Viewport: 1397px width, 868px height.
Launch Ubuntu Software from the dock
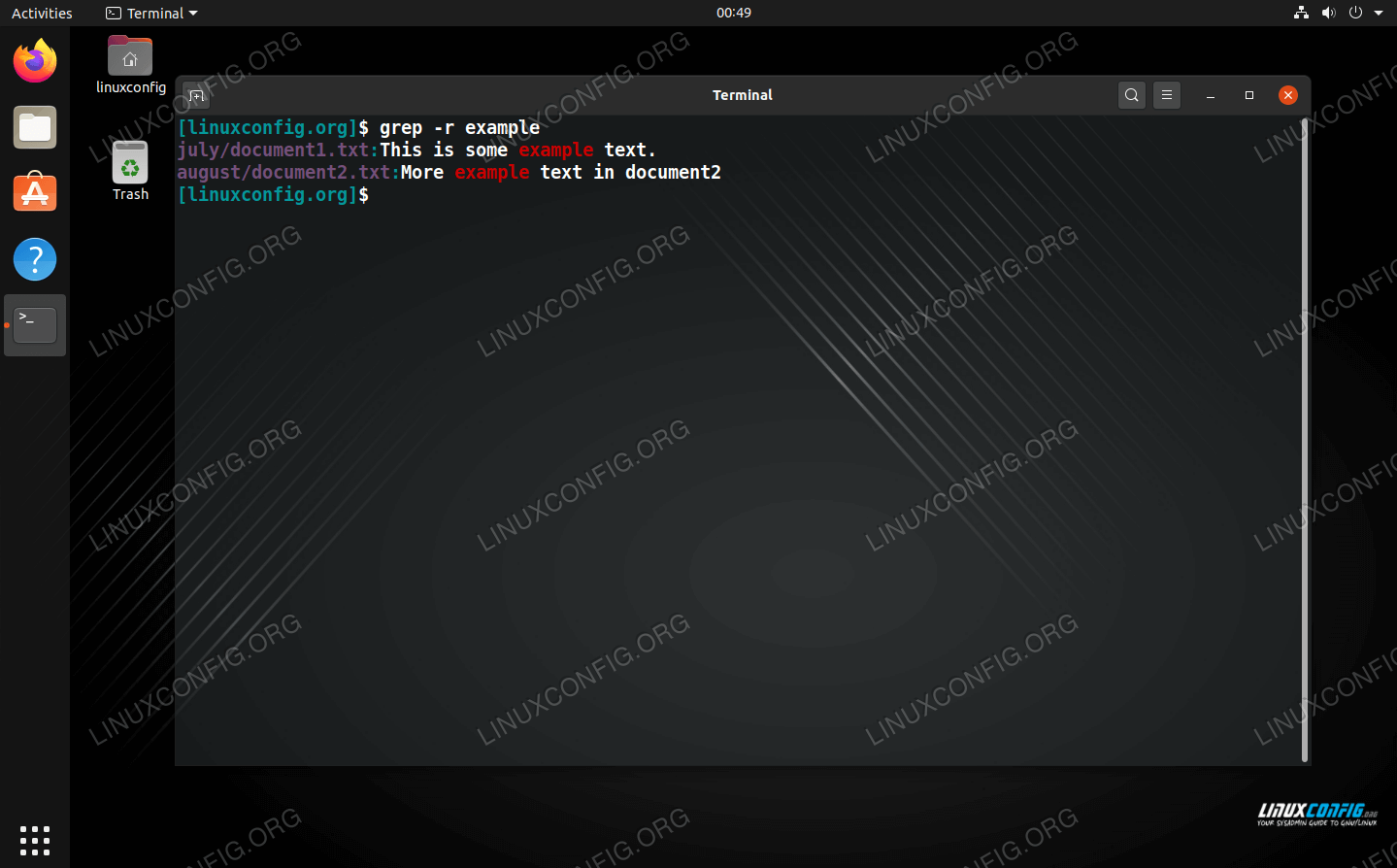(35, 193)
